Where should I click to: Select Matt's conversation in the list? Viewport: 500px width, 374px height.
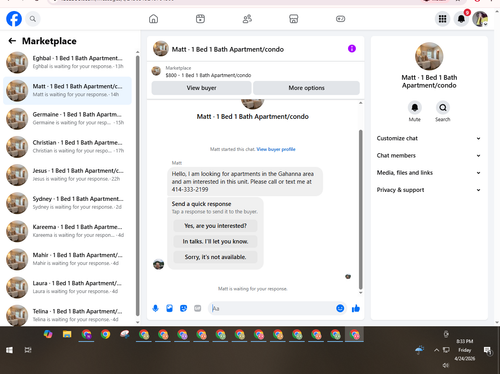point(67,90)
